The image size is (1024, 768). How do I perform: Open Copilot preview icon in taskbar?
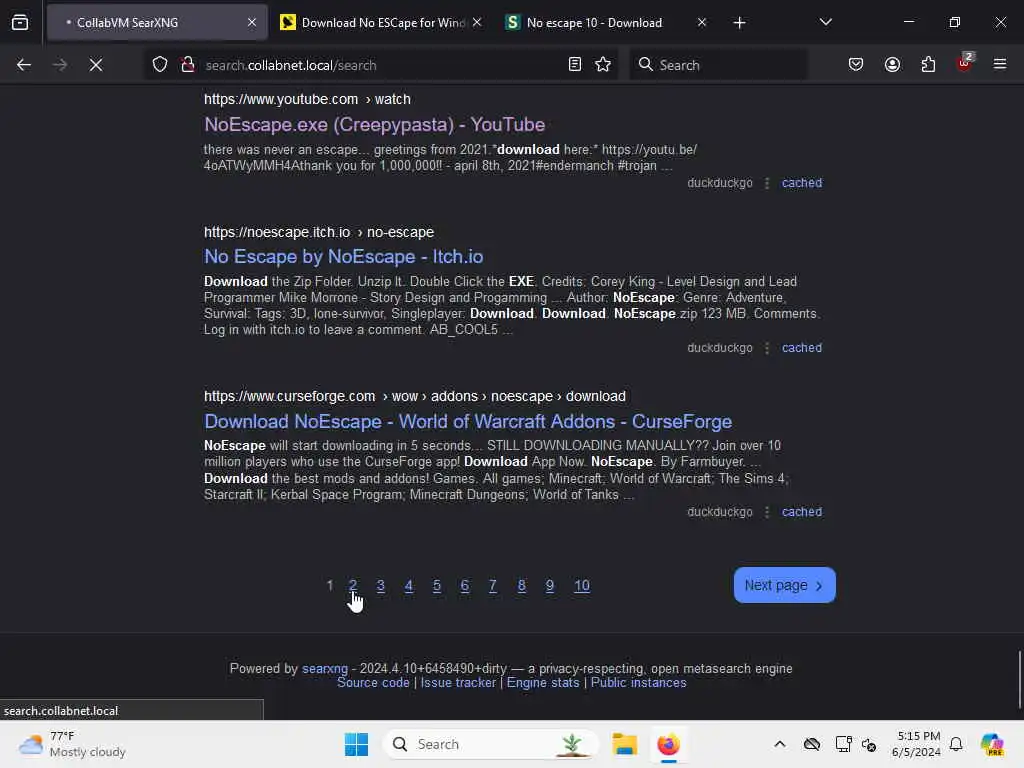(992, 744)
